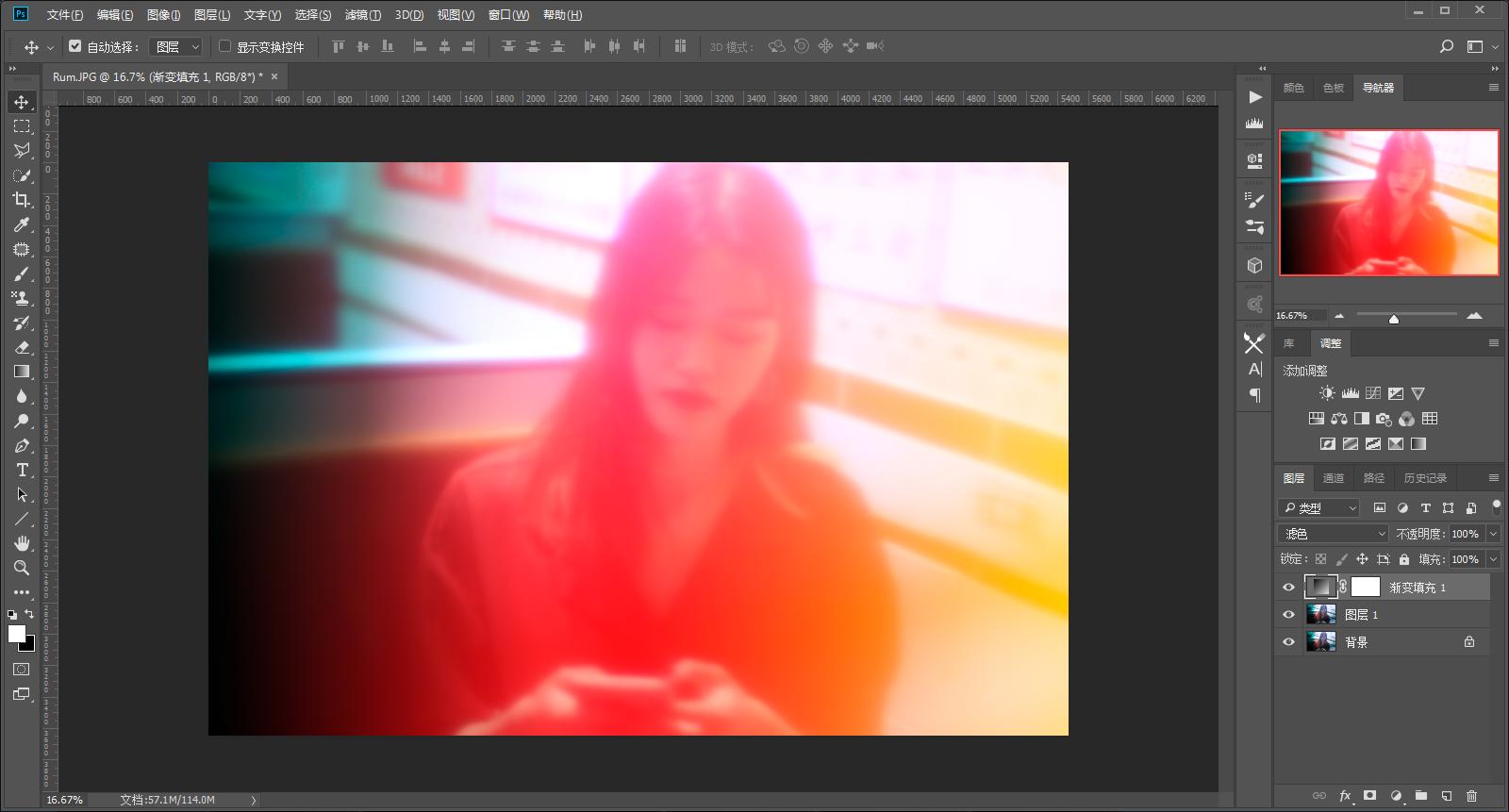The width and height of the screenshot is (1509, 812).
Task: Select the Zoom tool
Action: pos(22,568)
